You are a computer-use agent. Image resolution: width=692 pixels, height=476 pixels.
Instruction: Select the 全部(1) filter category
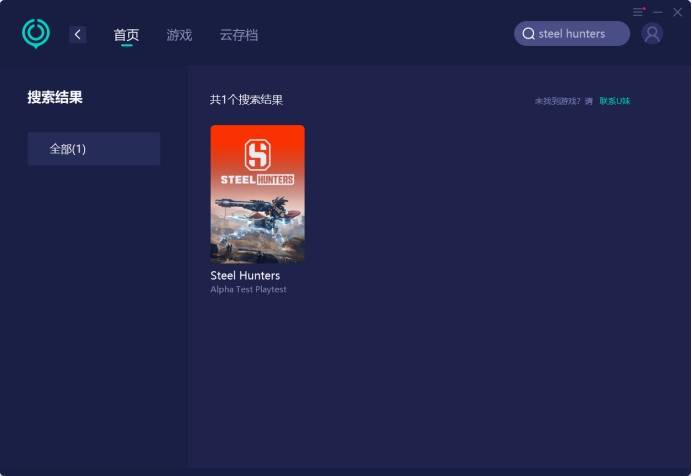tap(94, 149)
